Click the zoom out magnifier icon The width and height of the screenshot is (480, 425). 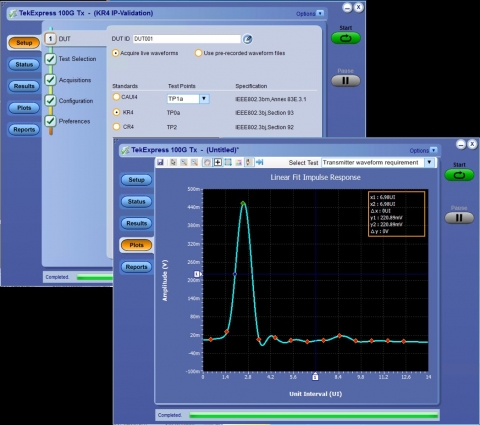[x=194, y=162]
